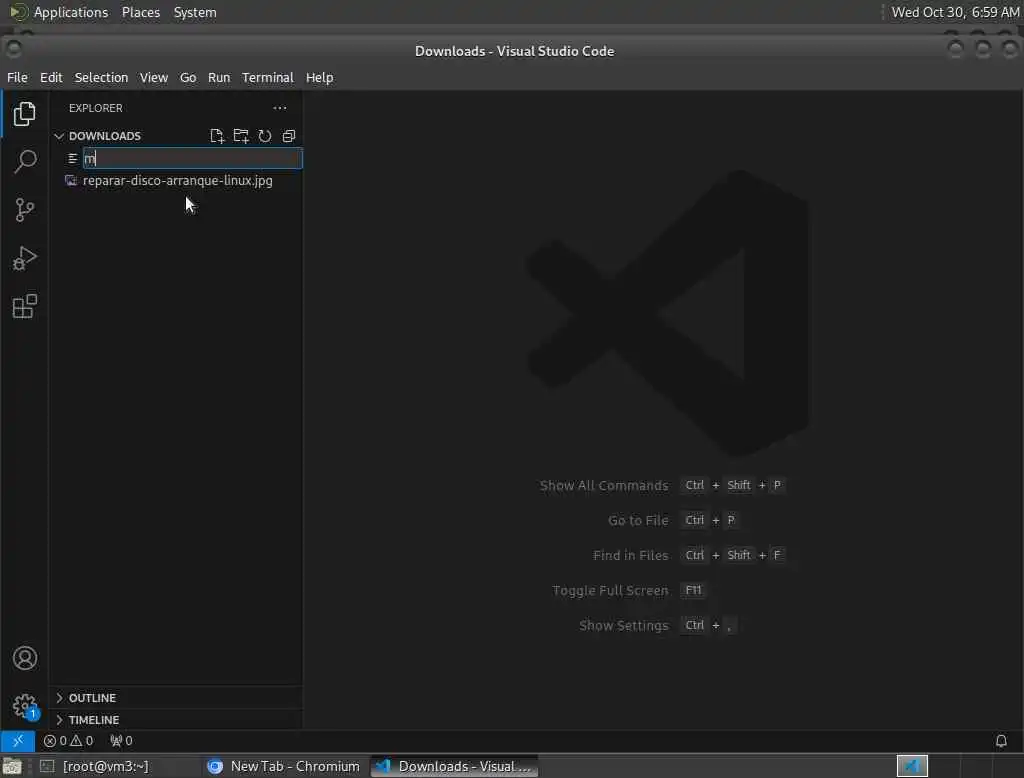The image size is (1024, 778).
Task: Open Explorer views and more actions menu
Action: [280, 108]
